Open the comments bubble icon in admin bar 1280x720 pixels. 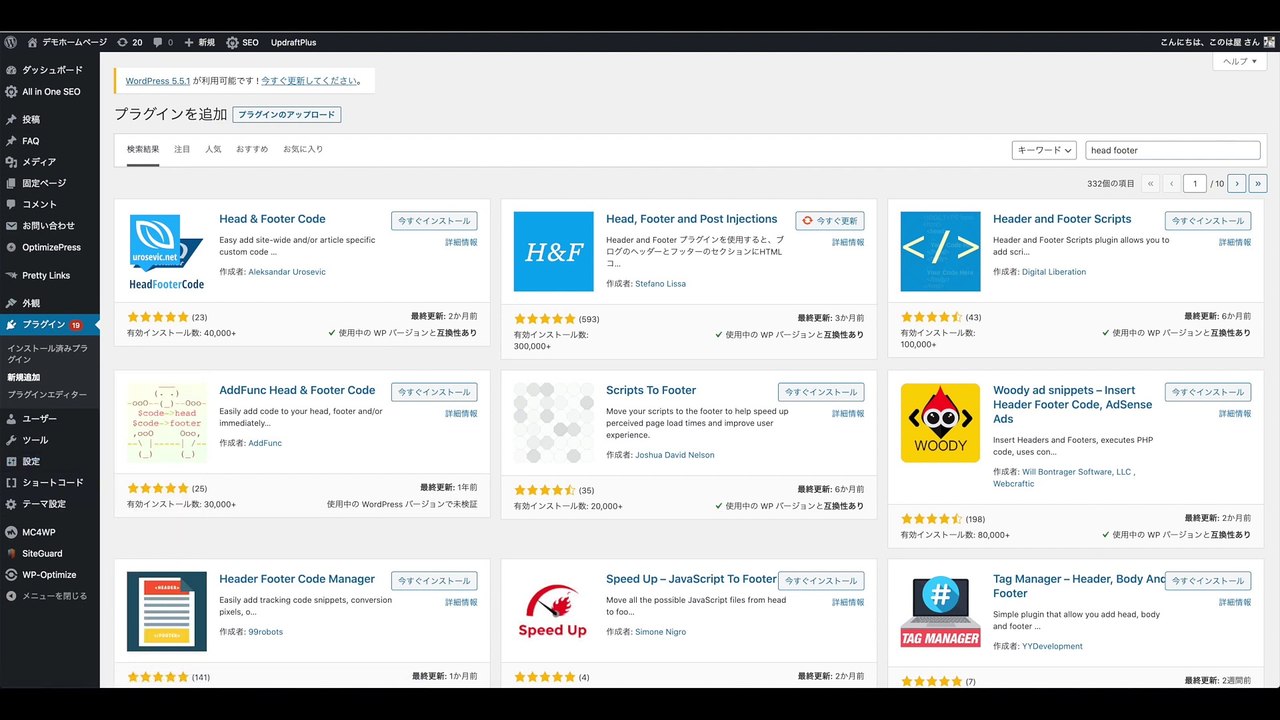point(158,42)
